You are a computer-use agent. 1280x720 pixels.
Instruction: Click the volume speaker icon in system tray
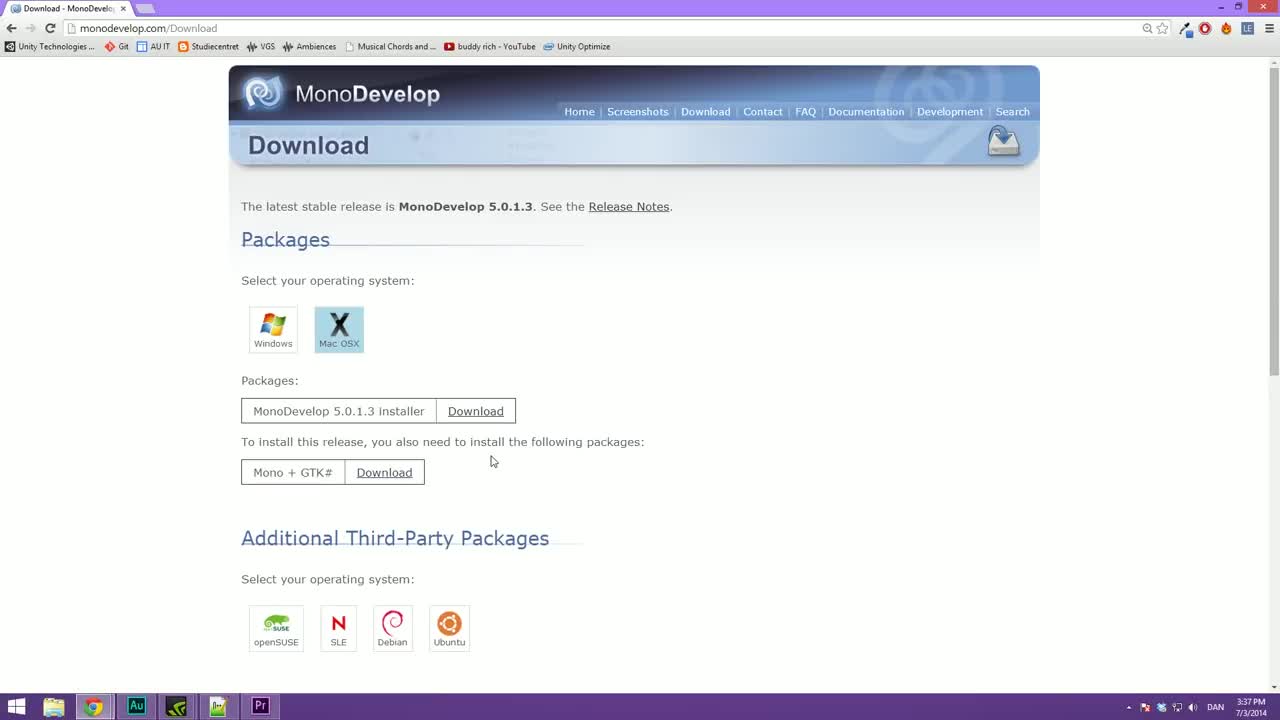1193,707
